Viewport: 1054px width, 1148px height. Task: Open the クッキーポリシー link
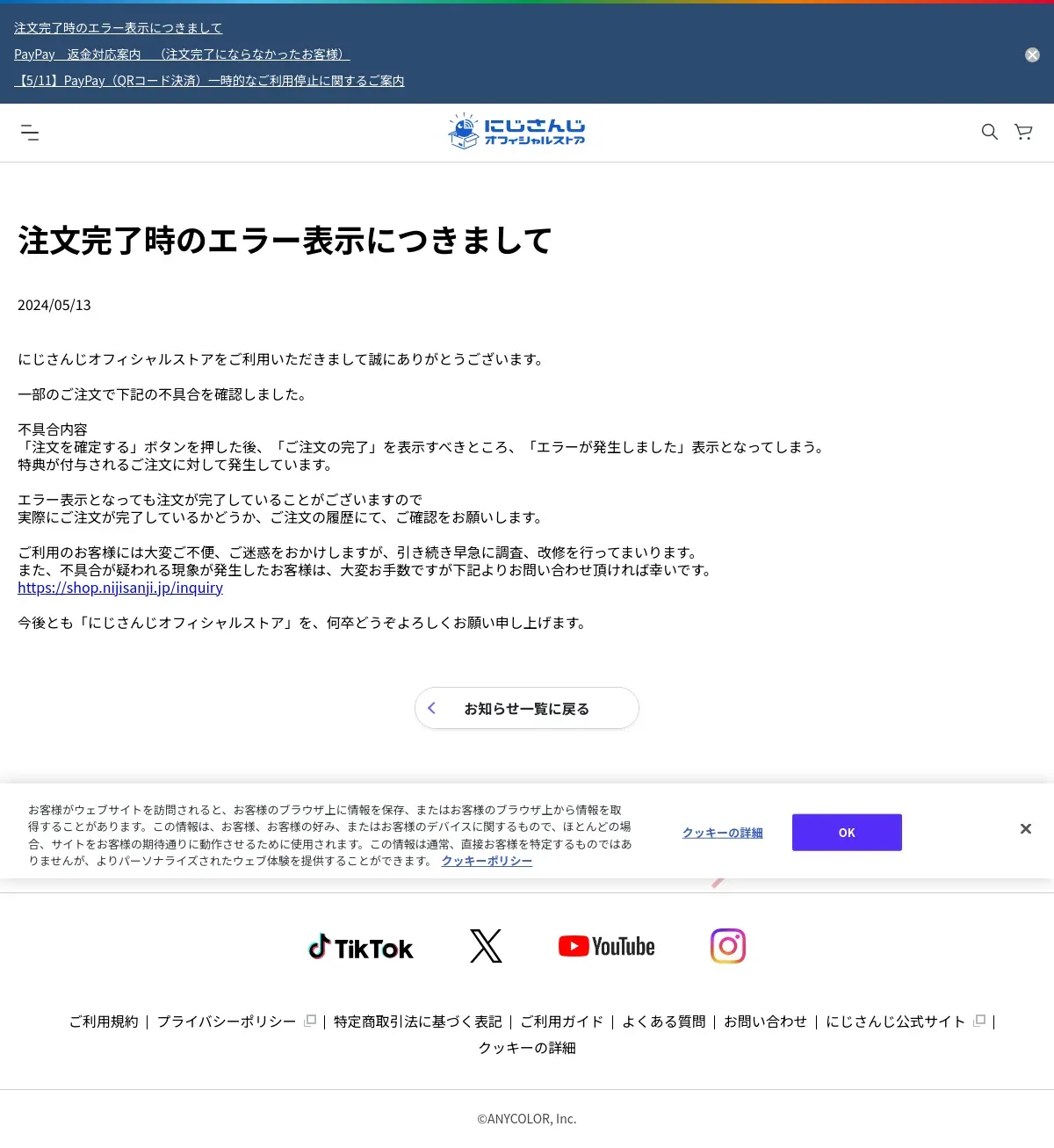click(487, 861)
